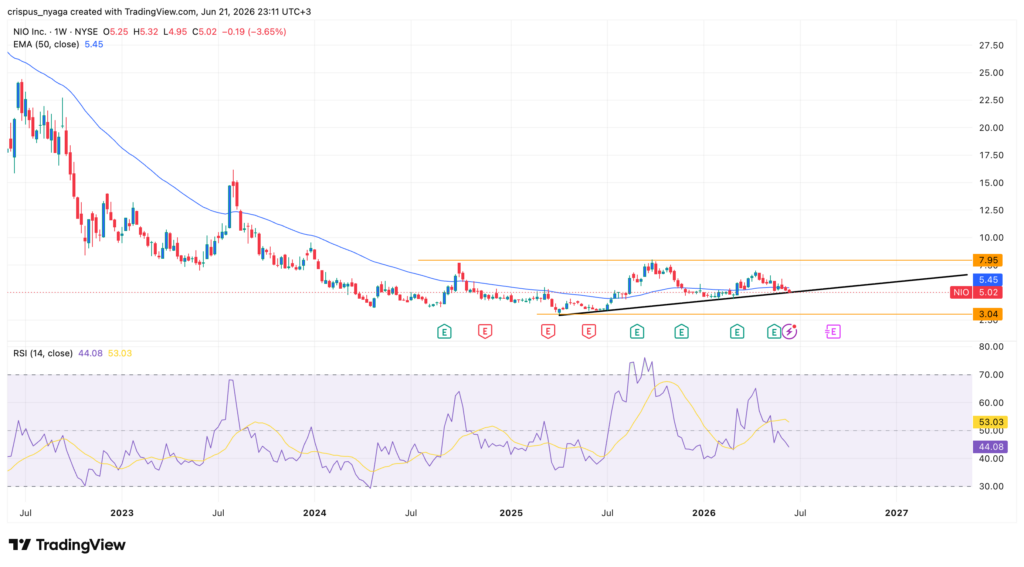This screenshot has height=567, width=1024.
Task: Click the 27.50 price axis label
Action: pos(991,46)
